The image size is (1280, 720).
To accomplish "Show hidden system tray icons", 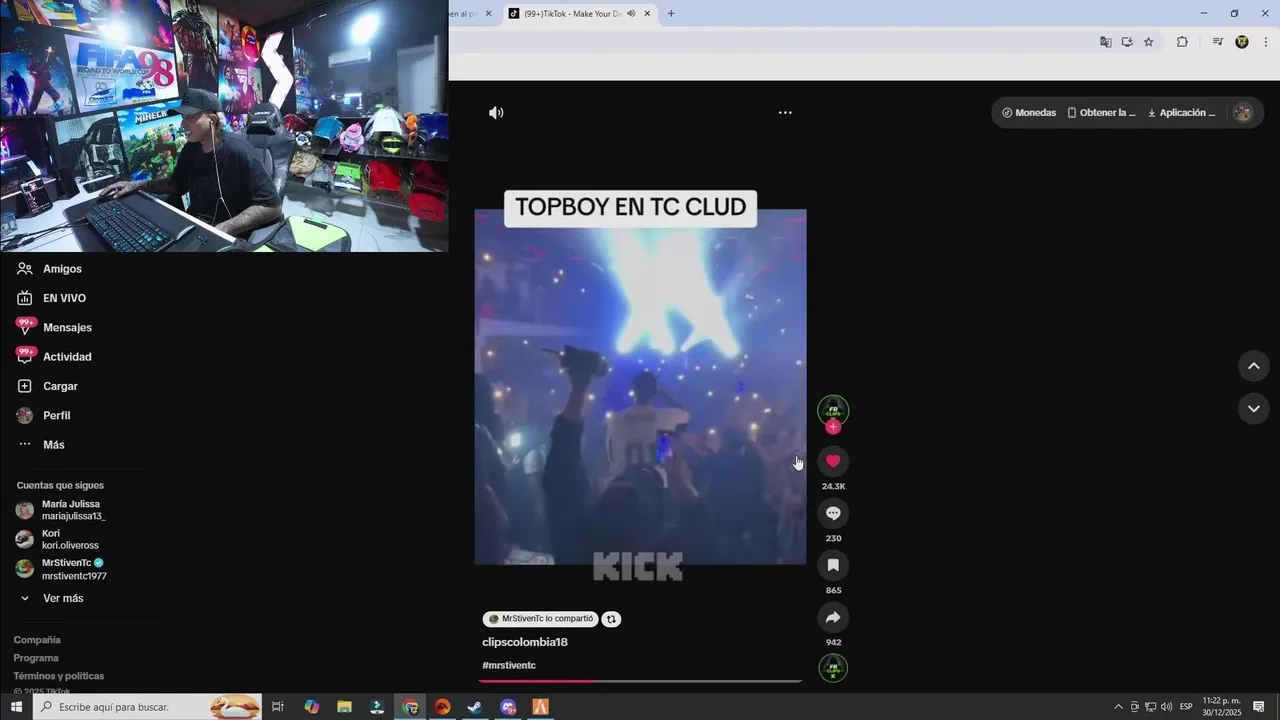I will click(1118, 707).
